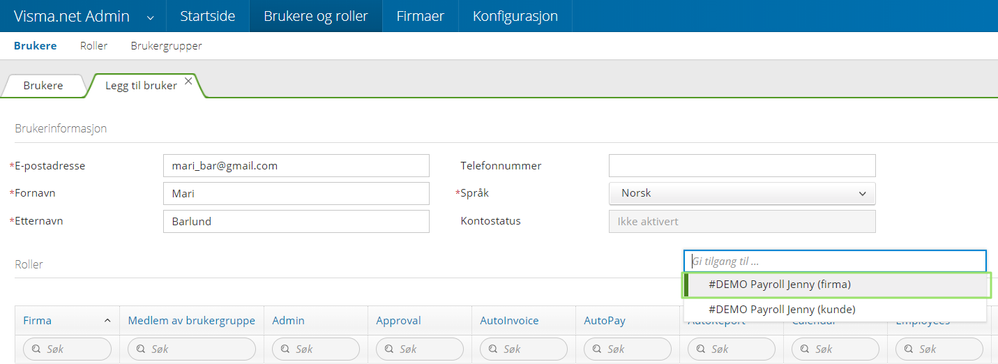Select the Brukere submenu link
998x364 pixels.
tap(35, 46)
